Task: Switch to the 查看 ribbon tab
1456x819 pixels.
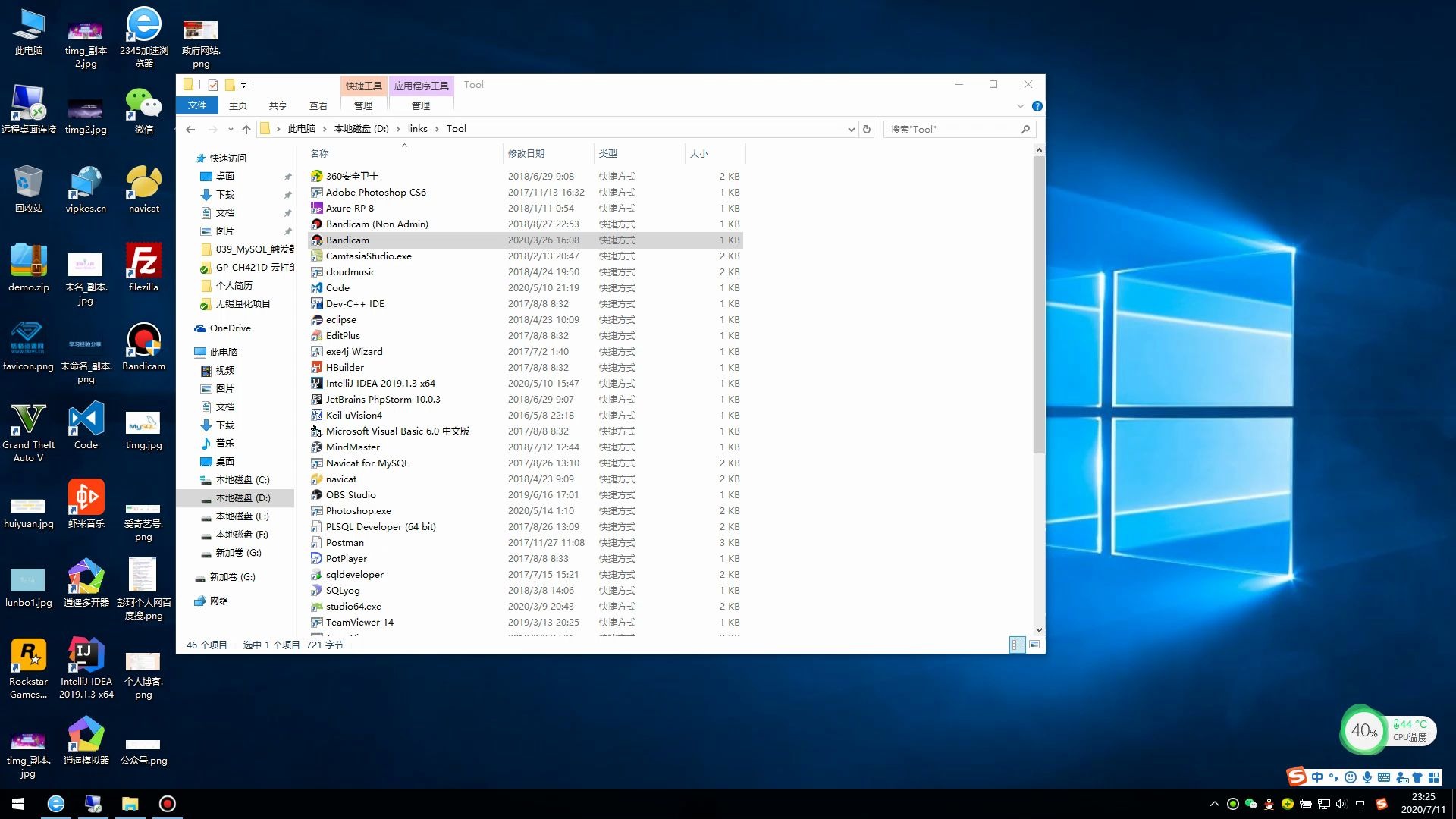Action: (318, 106)
